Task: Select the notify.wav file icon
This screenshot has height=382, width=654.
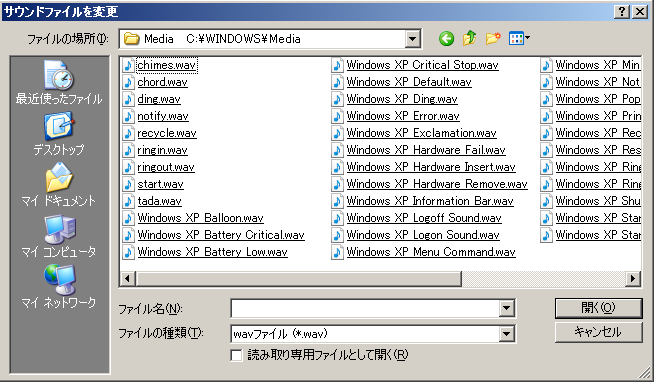Action: (x=128, y=116)
